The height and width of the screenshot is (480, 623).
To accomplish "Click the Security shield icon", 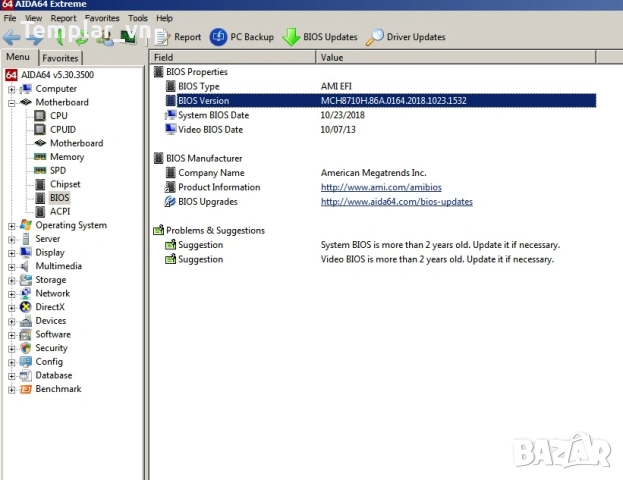I will pos(26,348).
